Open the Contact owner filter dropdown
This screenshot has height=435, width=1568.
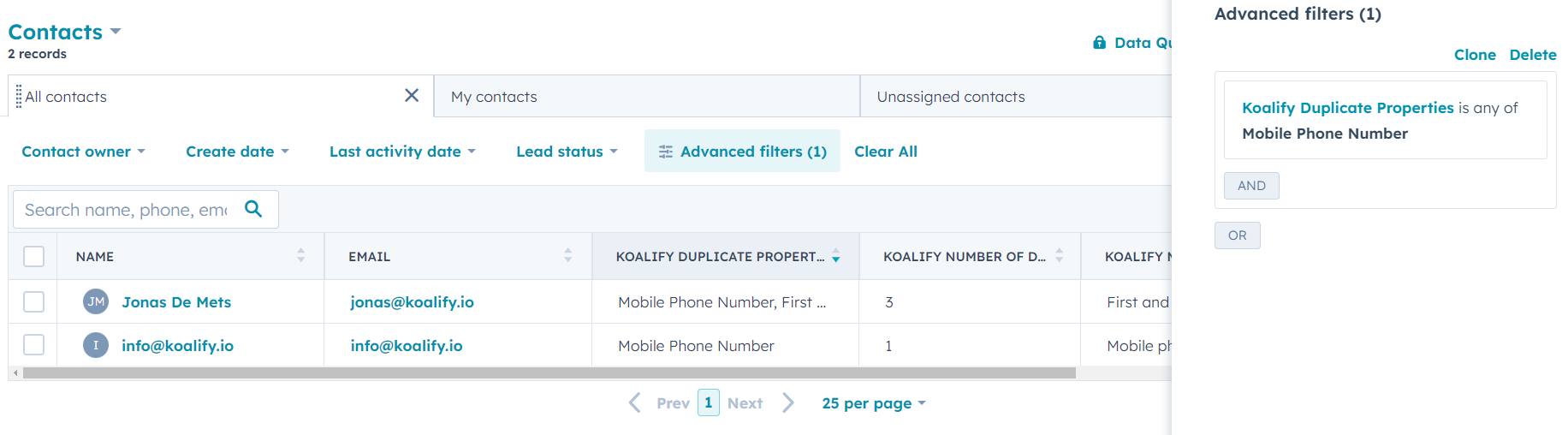coord(83,152)
